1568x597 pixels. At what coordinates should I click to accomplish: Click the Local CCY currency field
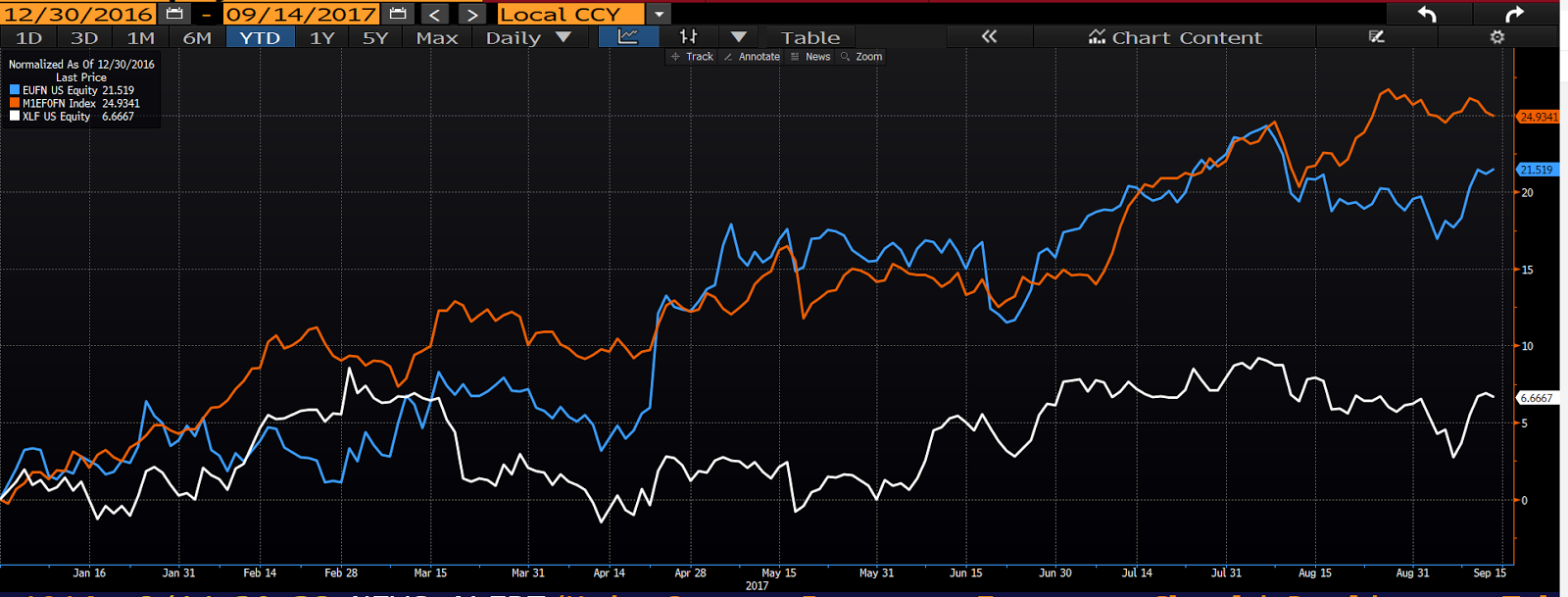coord(570,14)
